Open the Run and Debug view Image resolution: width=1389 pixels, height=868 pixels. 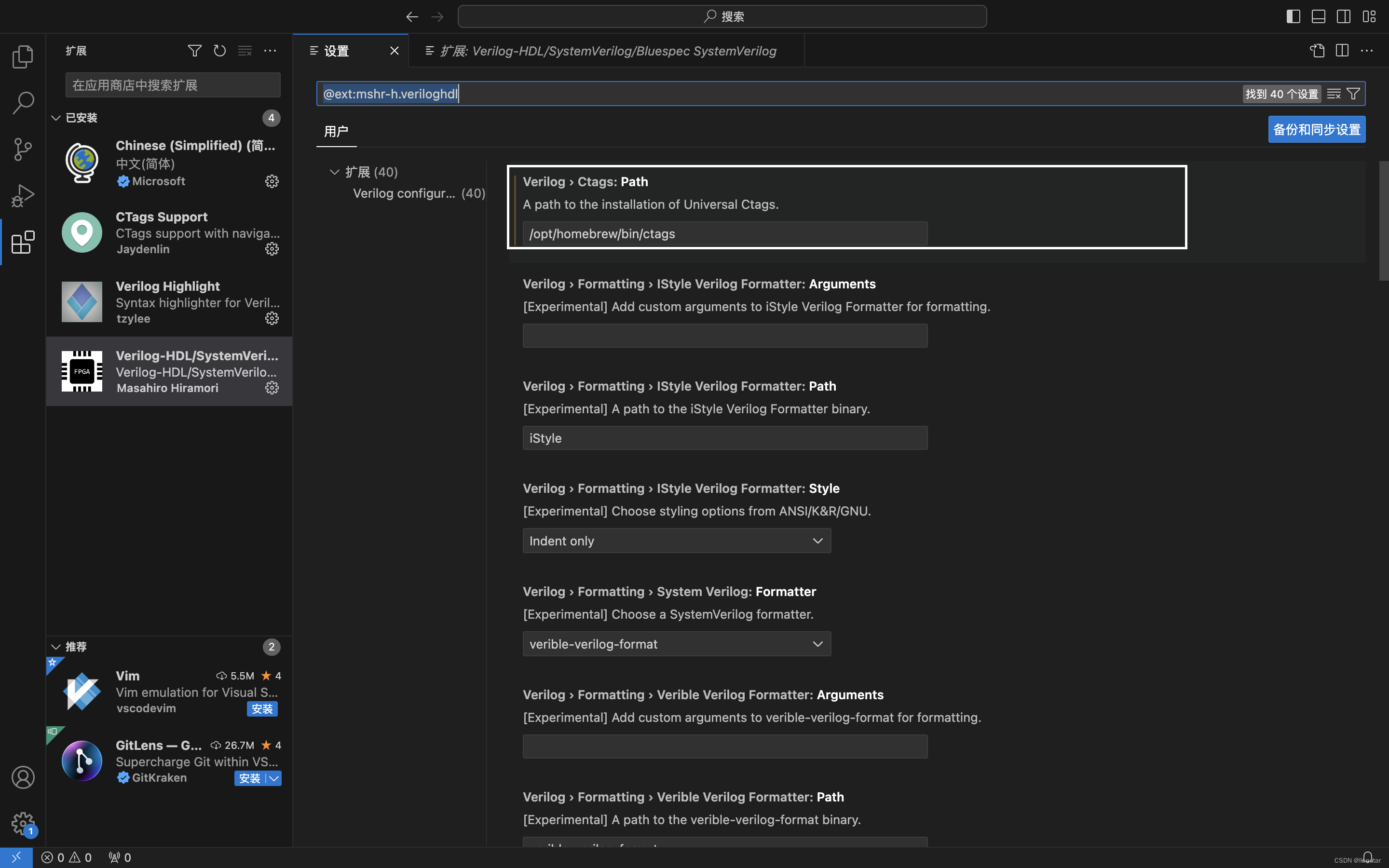coord(23,196)
